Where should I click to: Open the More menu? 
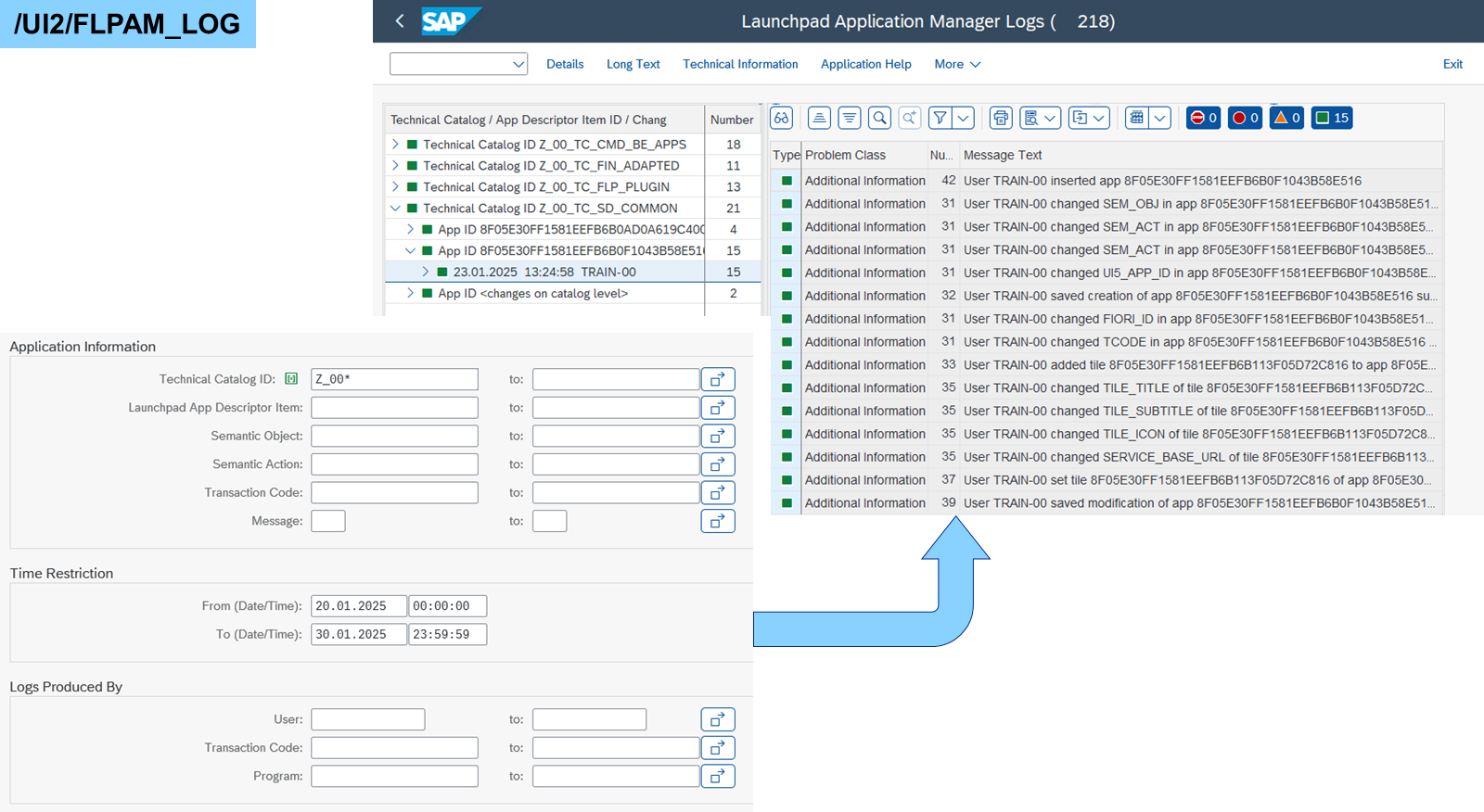(957, 64)
